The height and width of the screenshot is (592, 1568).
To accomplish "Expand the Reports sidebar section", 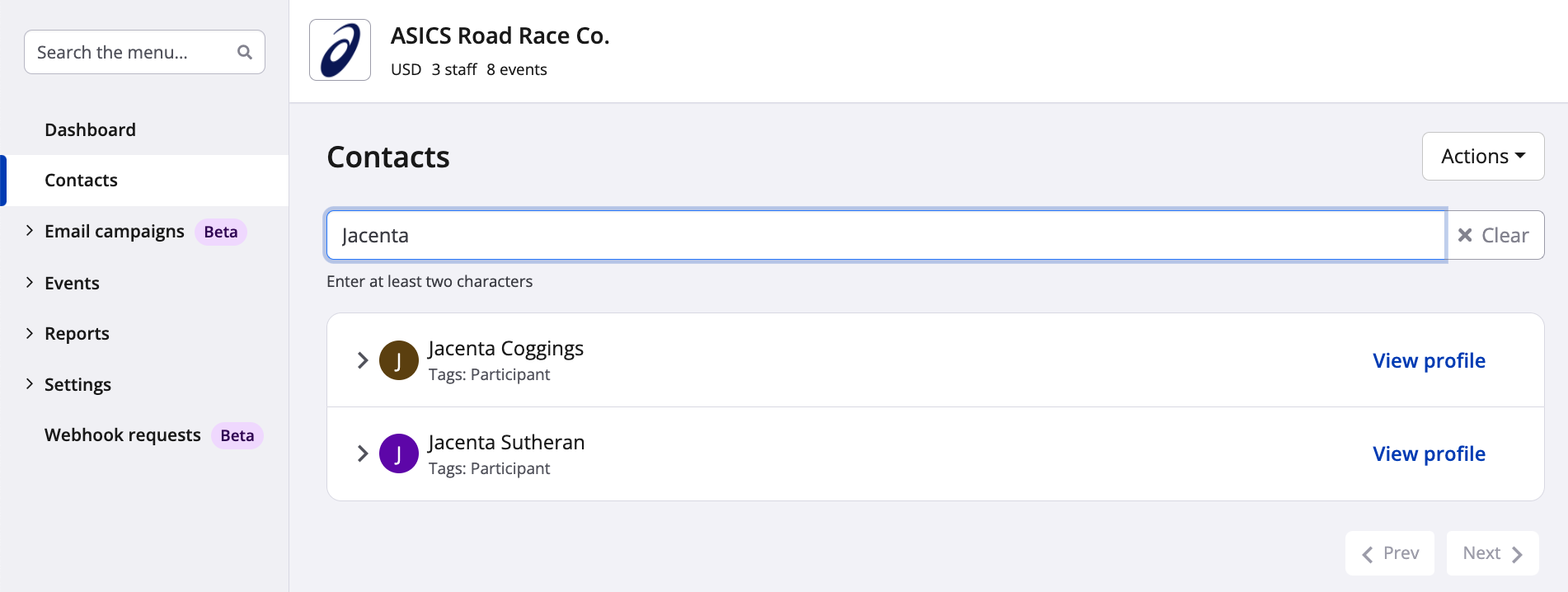I will [x=30, y=333].
